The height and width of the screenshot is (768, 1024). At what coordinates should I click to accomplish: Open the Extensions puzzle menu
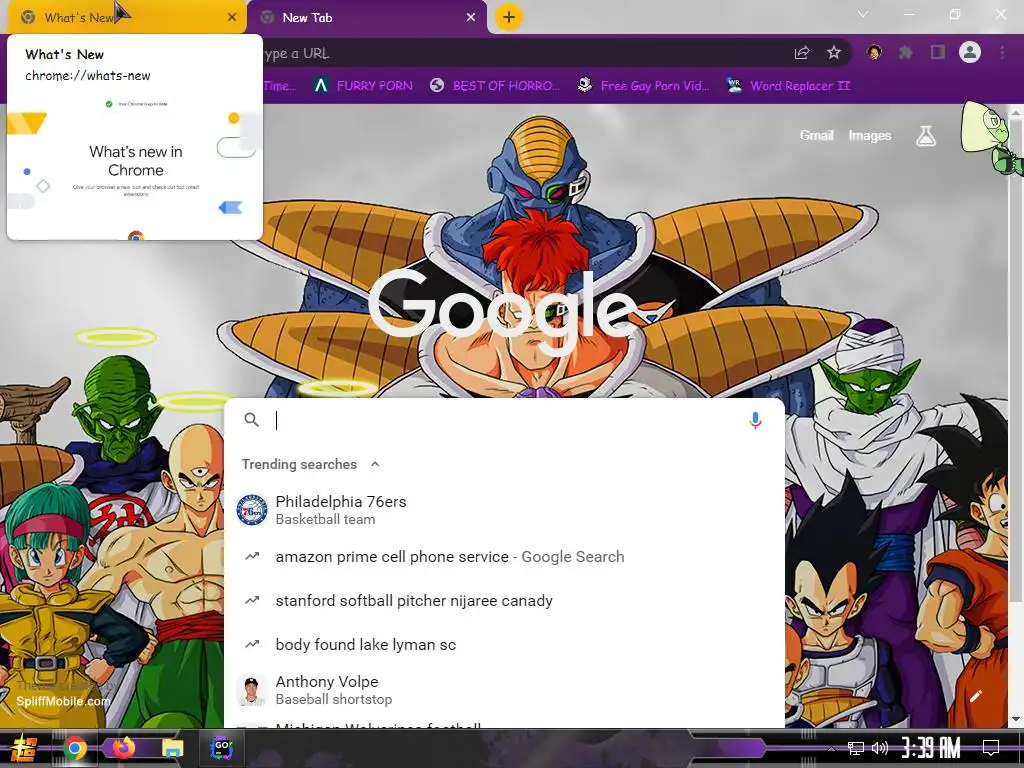[906, 52]
